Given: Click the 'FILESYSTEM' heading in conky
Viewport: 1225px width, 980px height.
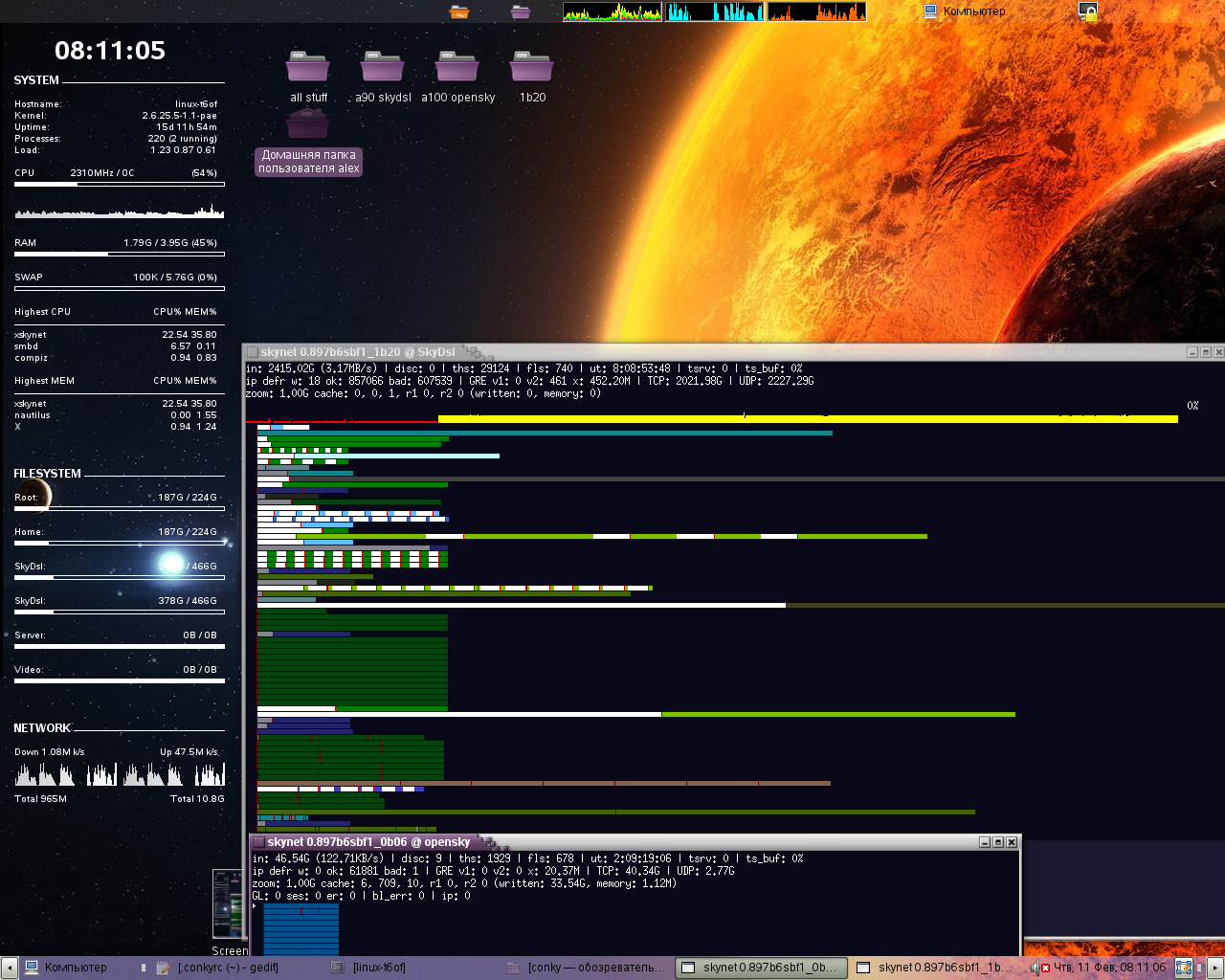Looking at the screenshot, I should tap(48, 474).
